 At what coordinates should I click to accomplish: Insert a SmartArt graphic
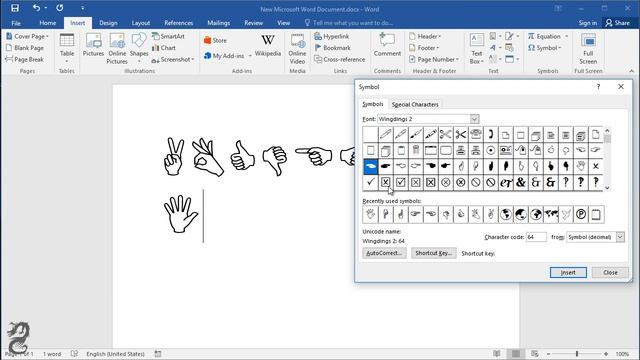pyautogui.click(x=168, y=36)
